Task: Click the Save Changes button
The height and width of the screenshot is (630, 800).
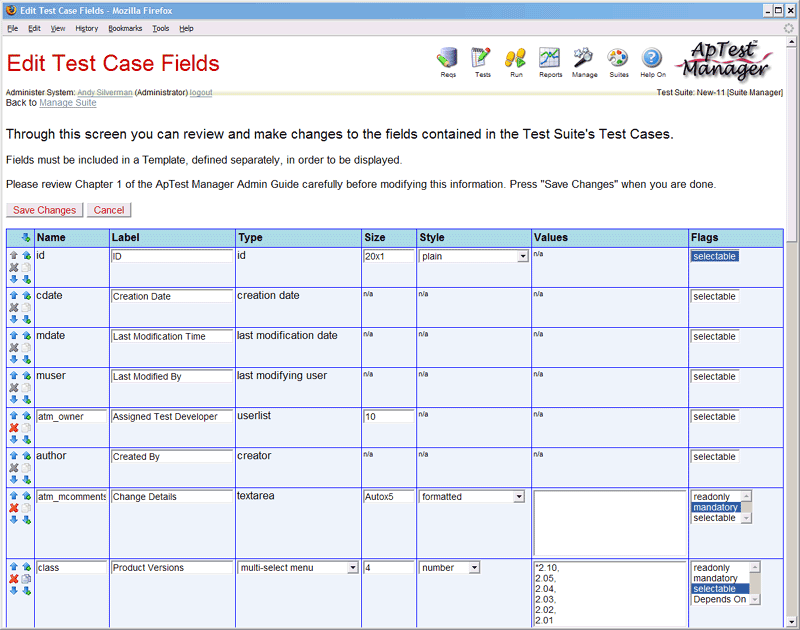Action: pos(44,210)
